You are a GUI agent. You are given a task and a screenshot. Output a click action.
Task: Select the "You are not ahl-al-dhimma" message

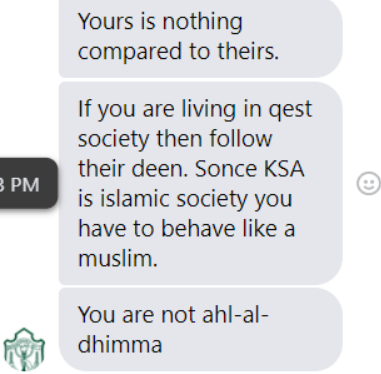pos(201,330)
